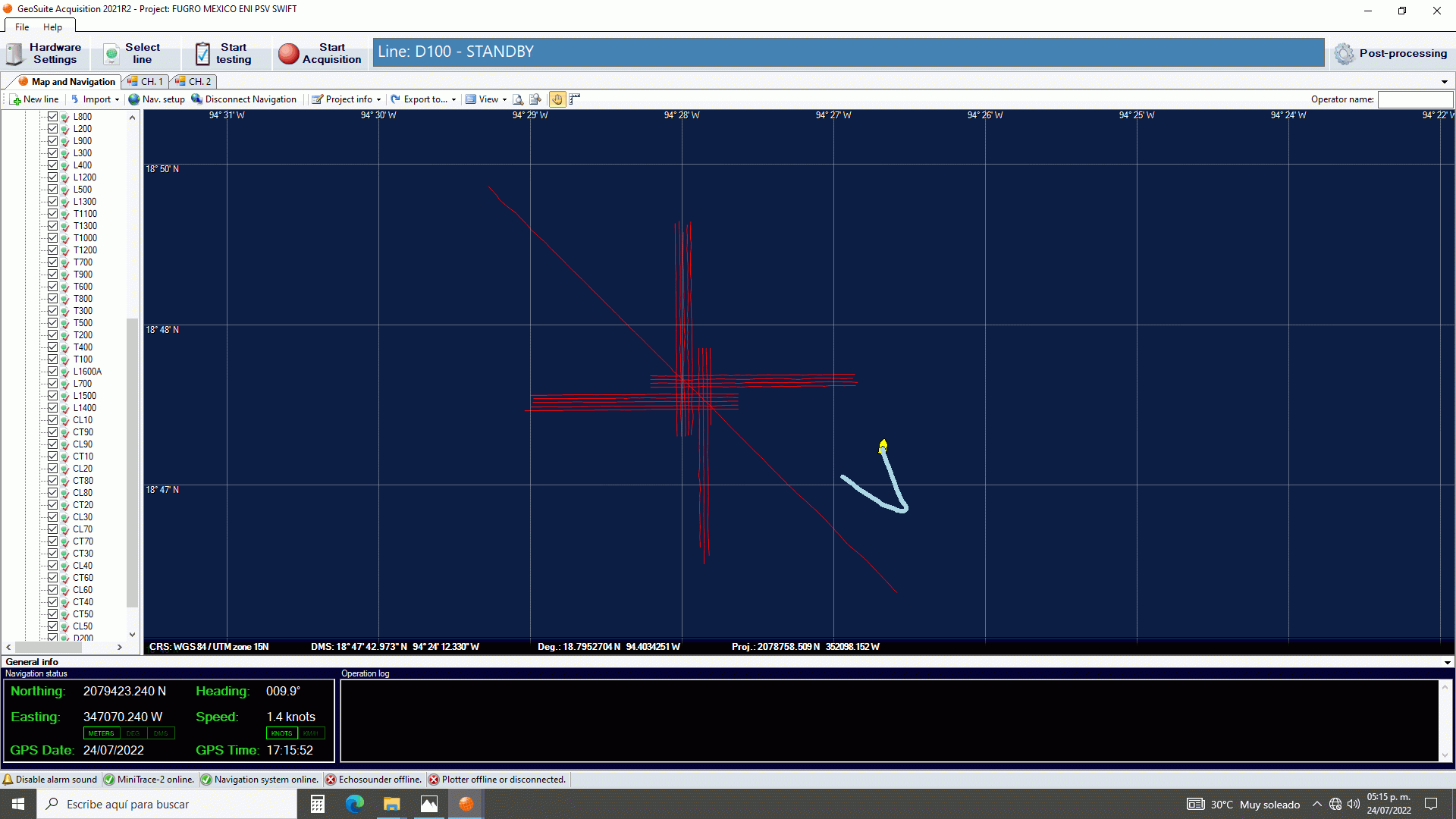Open Nav. setup
Image resolution: width=1456 pixels, height=819 pixels.
point(156,99)
